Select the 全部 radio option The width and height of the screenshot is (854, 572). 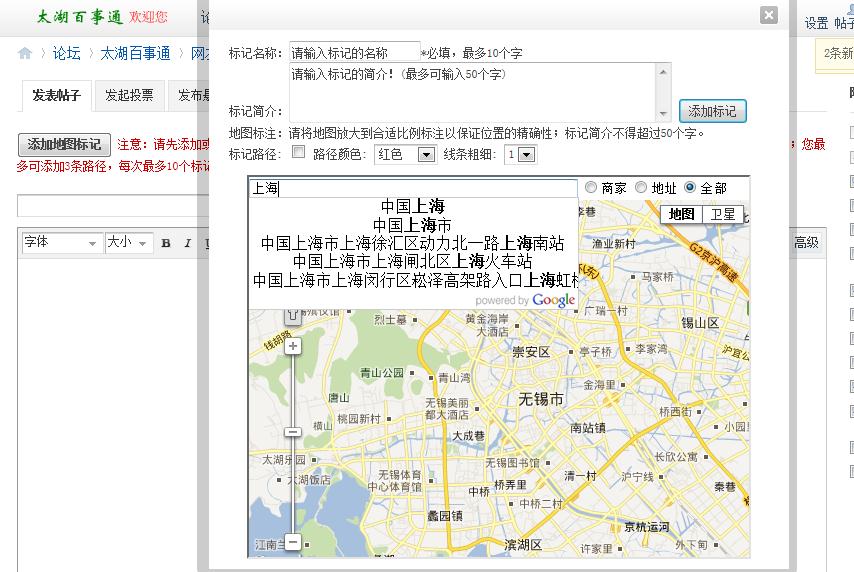(x=690, y=187)
